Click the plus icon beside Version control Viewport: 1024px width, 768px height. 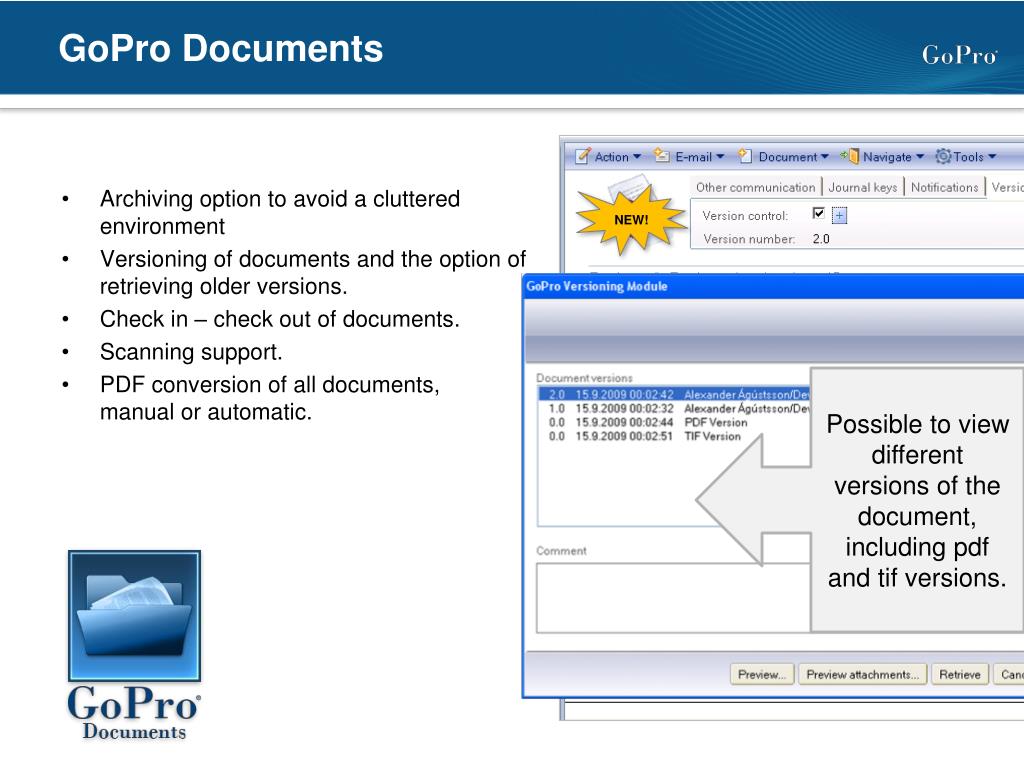[x=839, y=215]
